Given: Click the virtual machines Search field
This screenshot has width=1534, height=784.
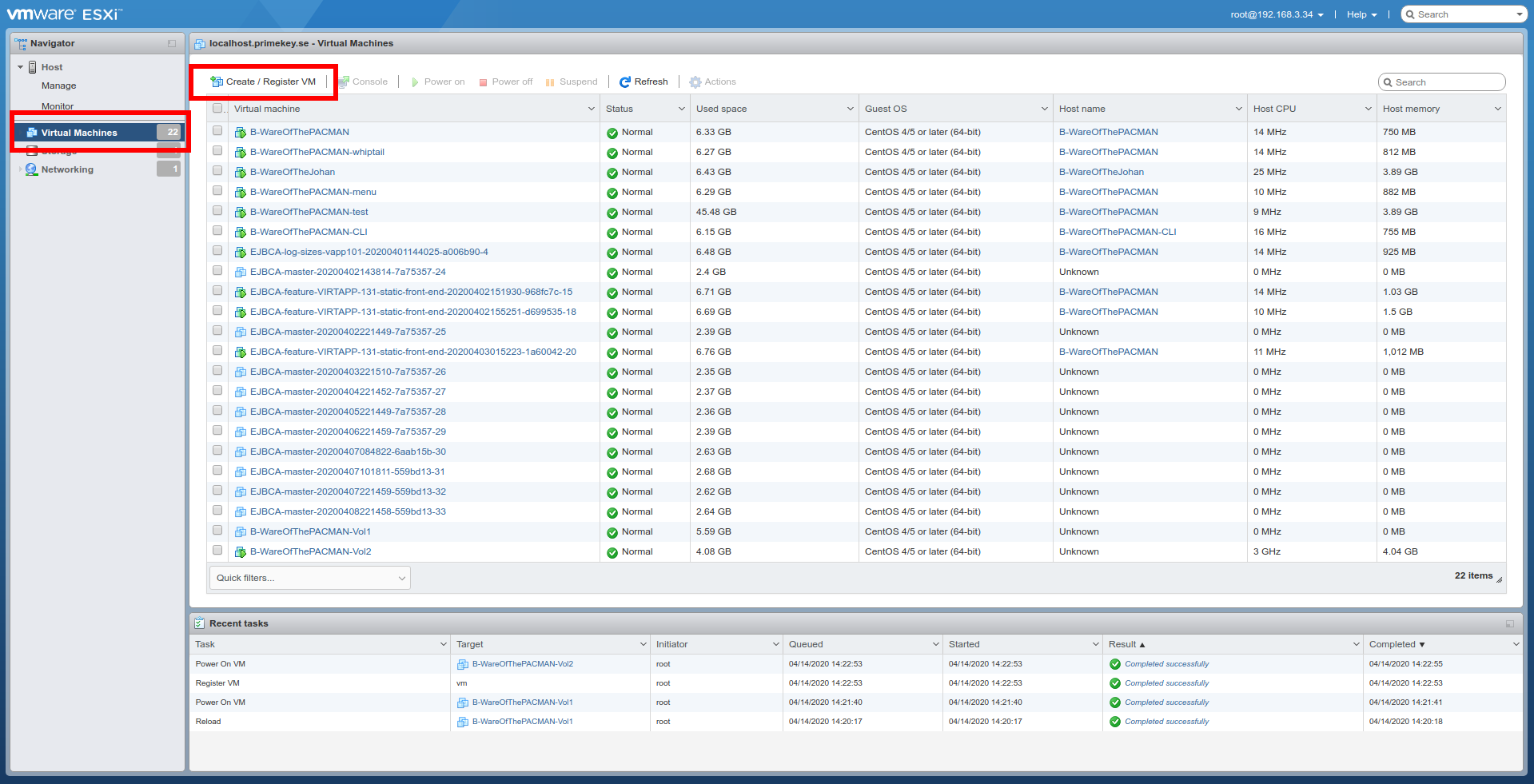Looking at the screenshot, I should point(1447,82).
